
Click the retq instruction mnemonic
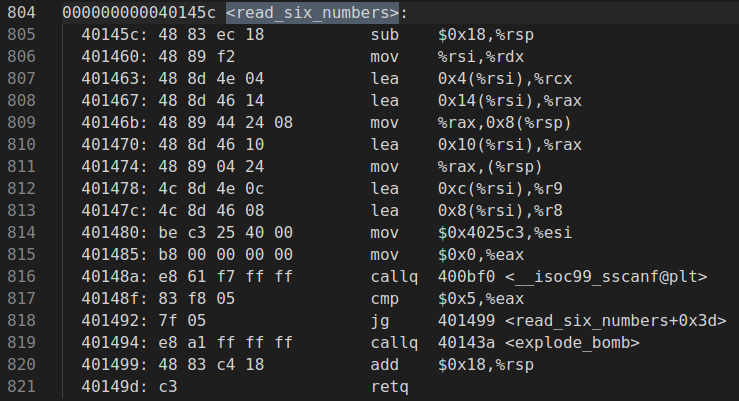pyautogui.click(x=387, y=386)
